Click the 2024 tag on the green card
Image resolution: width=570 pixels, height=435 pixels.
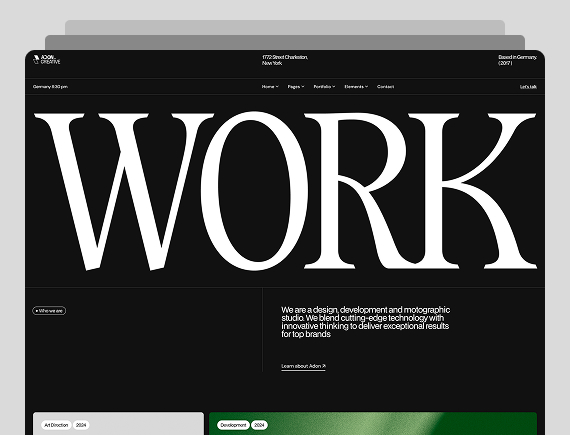[x=259, y=425]
